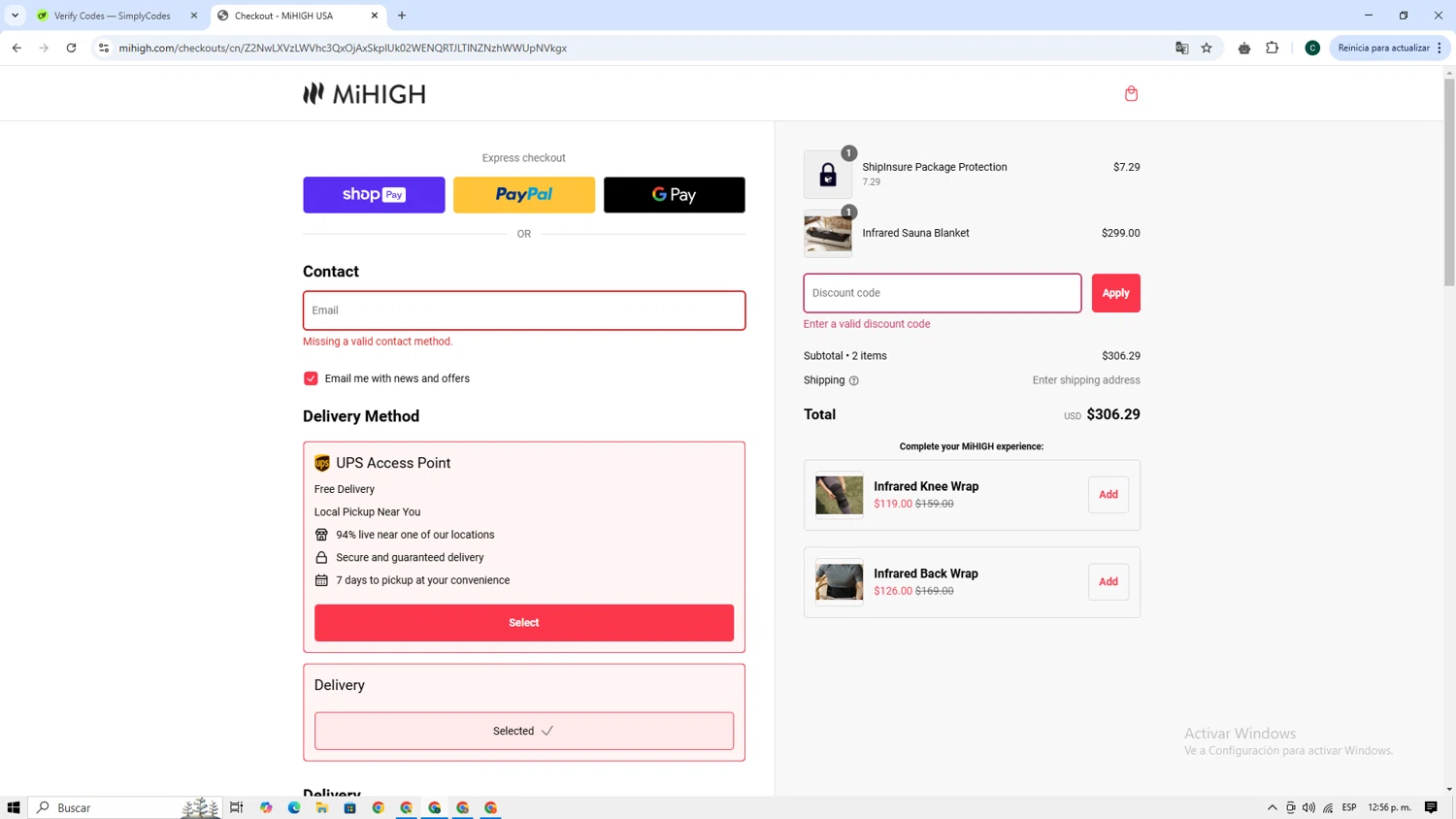Click the Infrared Back Wrap thumbnail
This screenshot has height=819, width=1456.
click(x=840, y=582)
